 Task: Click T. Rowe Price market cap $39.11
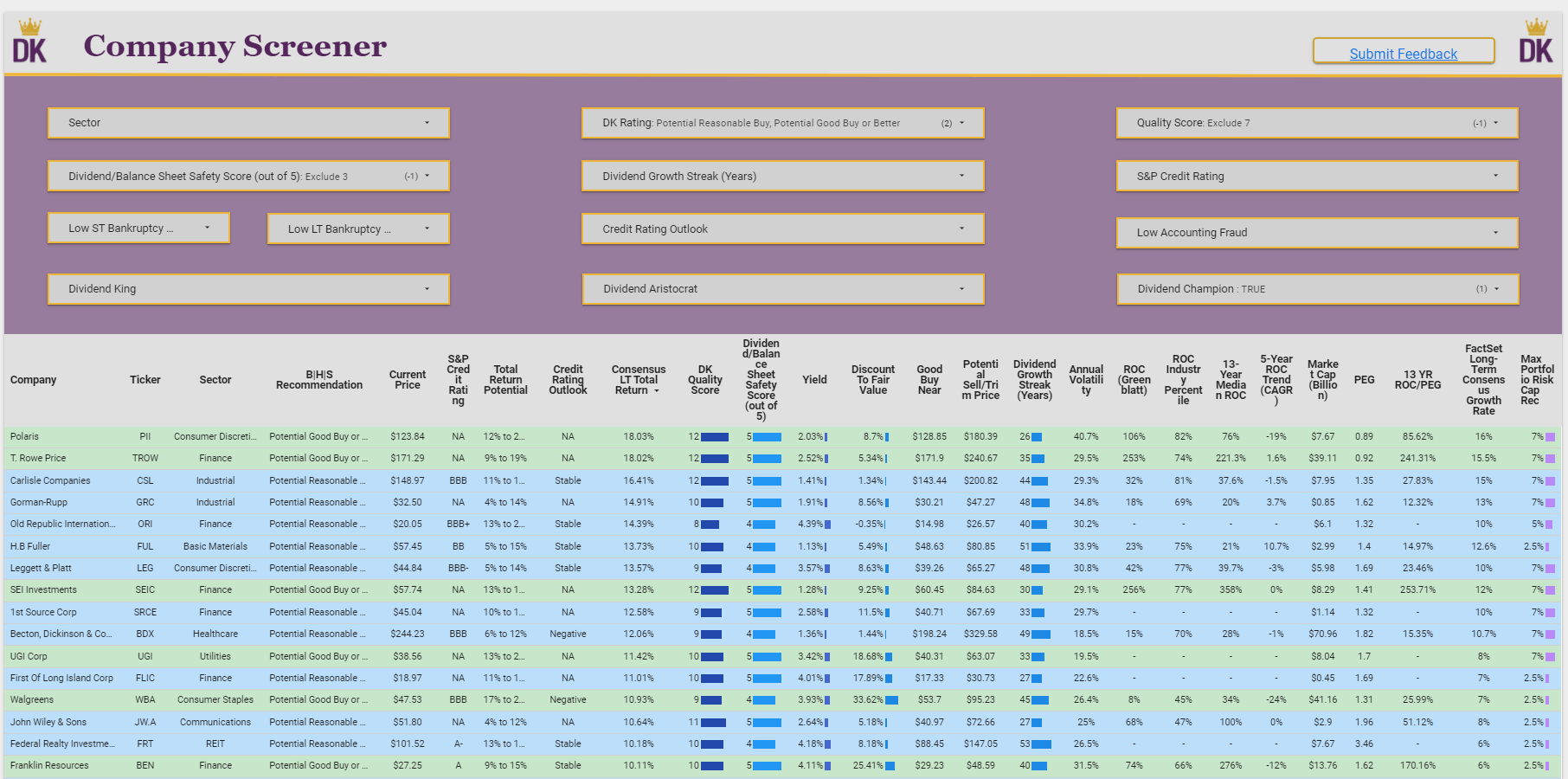1322,459
